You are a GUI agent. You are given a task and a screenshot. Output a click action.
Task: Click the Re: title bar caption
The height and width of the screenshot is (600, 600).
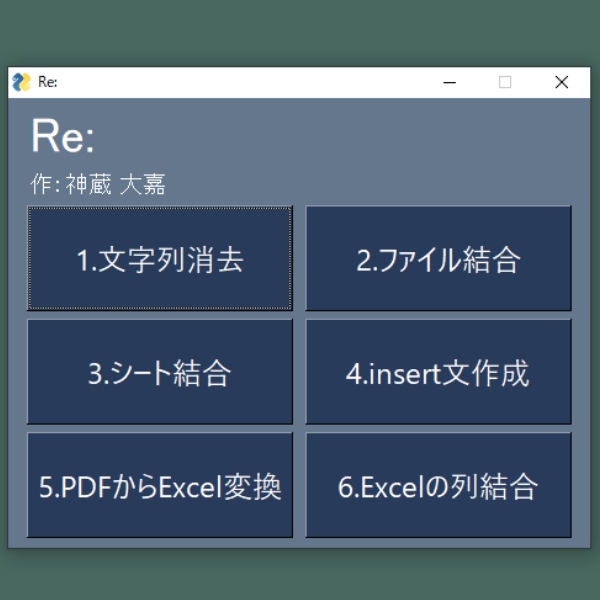(x=48, y=82)
